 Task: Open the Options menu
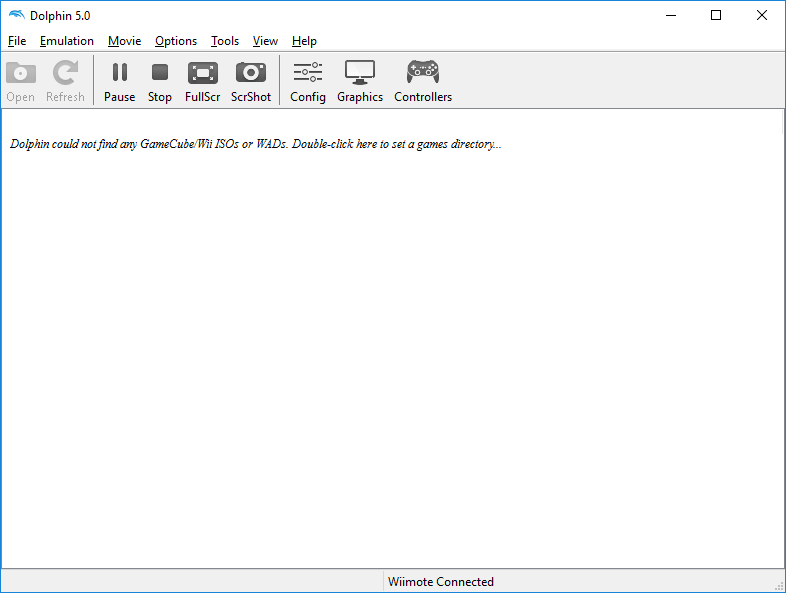click(x=176, y=41)
